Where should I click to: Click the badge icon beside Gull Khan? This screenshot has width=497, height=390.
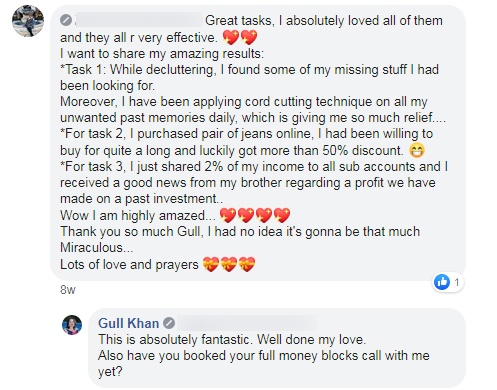169,323
